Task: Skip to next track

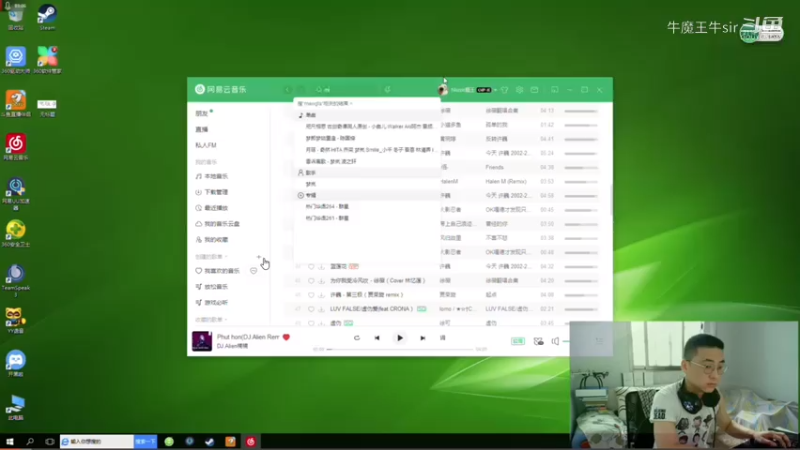Action: (x=422, y=338)
